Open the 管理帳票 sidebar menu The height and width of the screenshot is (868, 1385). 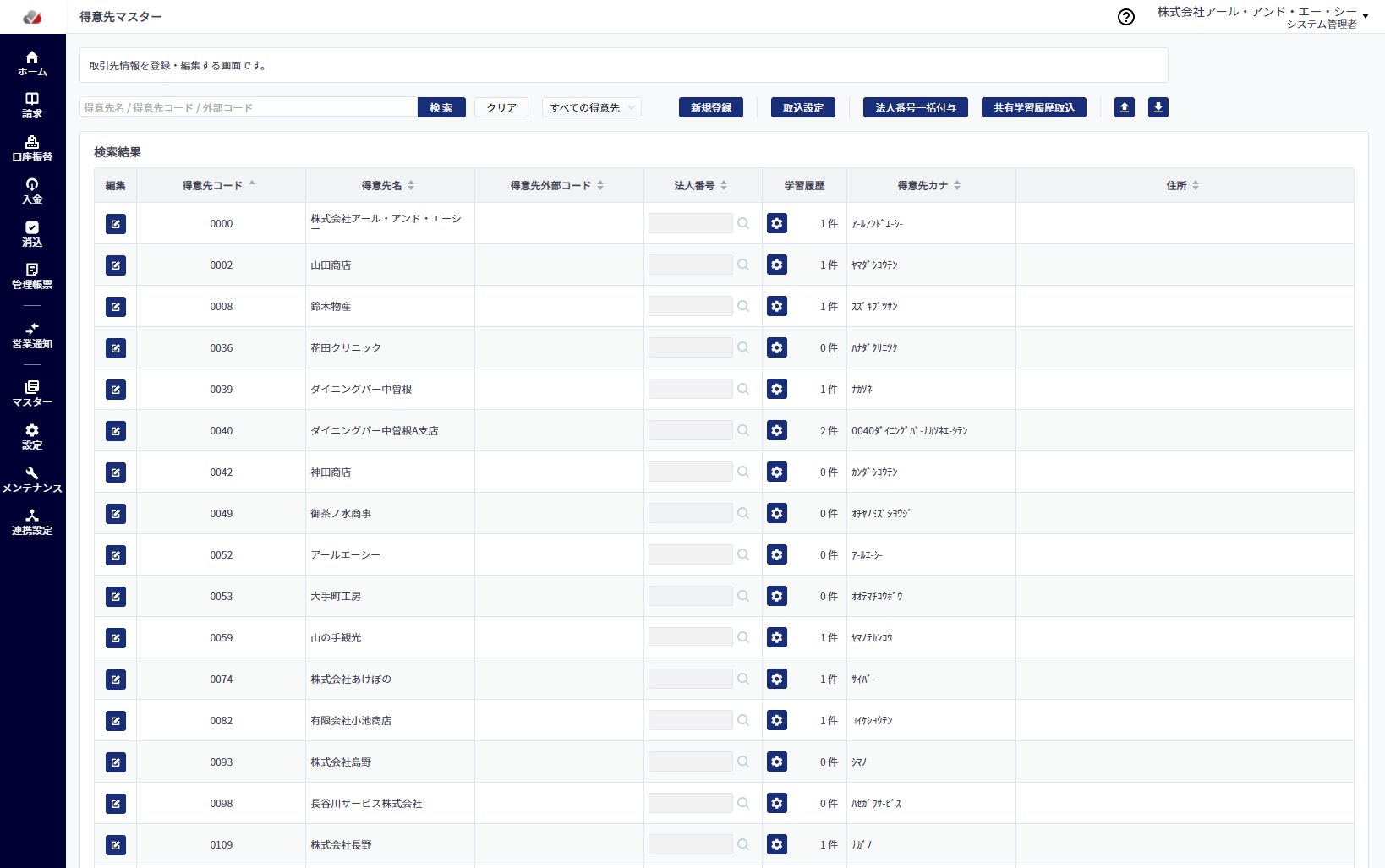(x=32, y=276)
